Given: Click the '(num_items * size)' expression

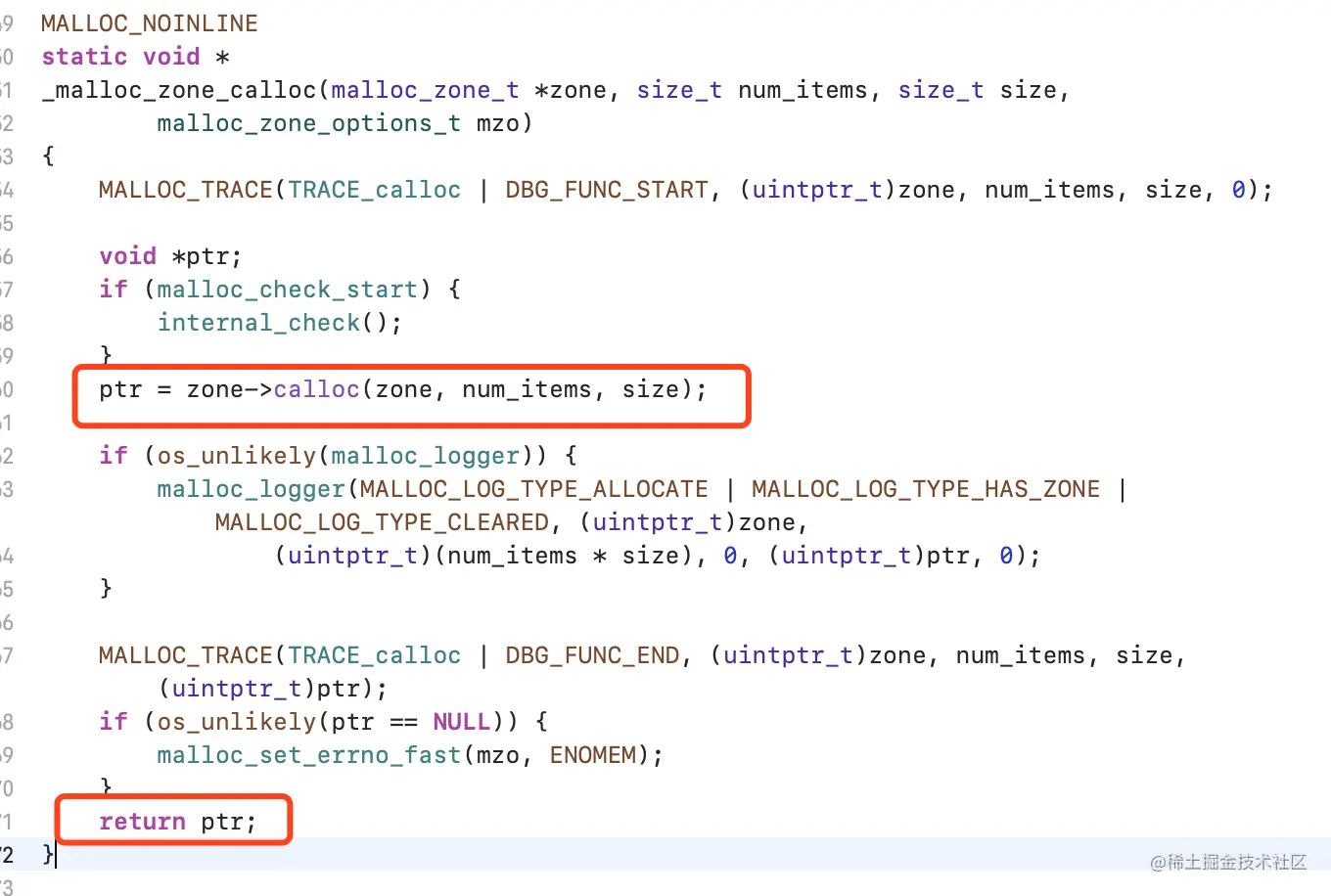Looking at the screenshot, I should pos(564,556).
